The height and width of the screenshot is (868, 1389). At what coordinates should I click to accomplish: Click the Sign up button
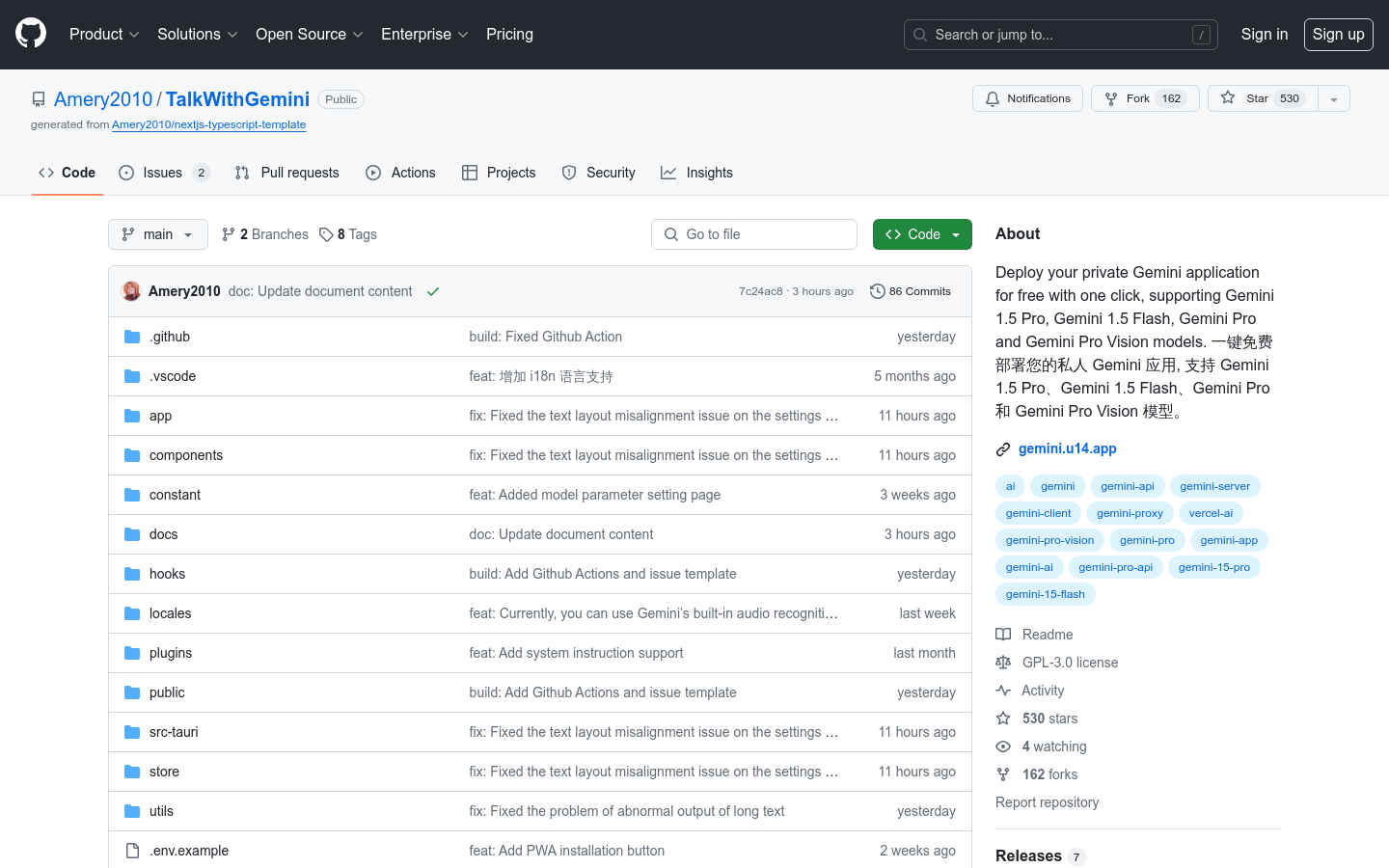point(1338,34)
